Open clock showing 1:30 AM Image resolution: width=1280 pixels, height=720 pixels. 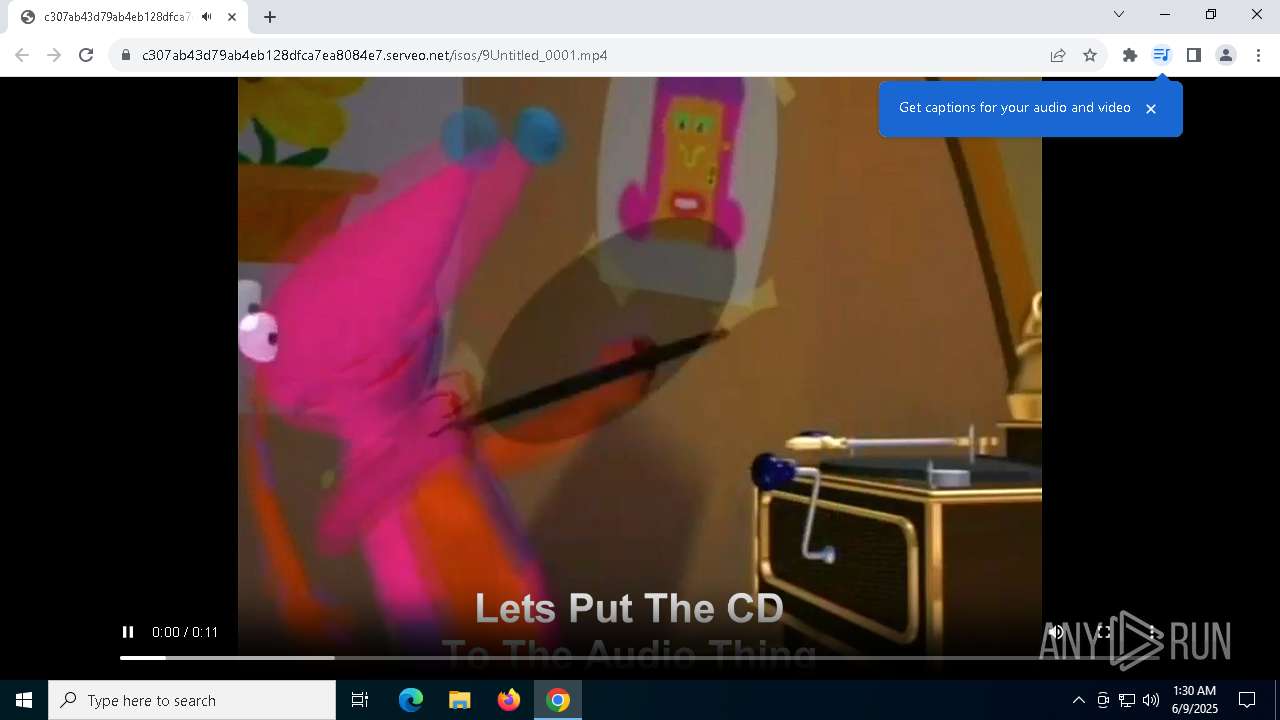[x=1194, y=700]
